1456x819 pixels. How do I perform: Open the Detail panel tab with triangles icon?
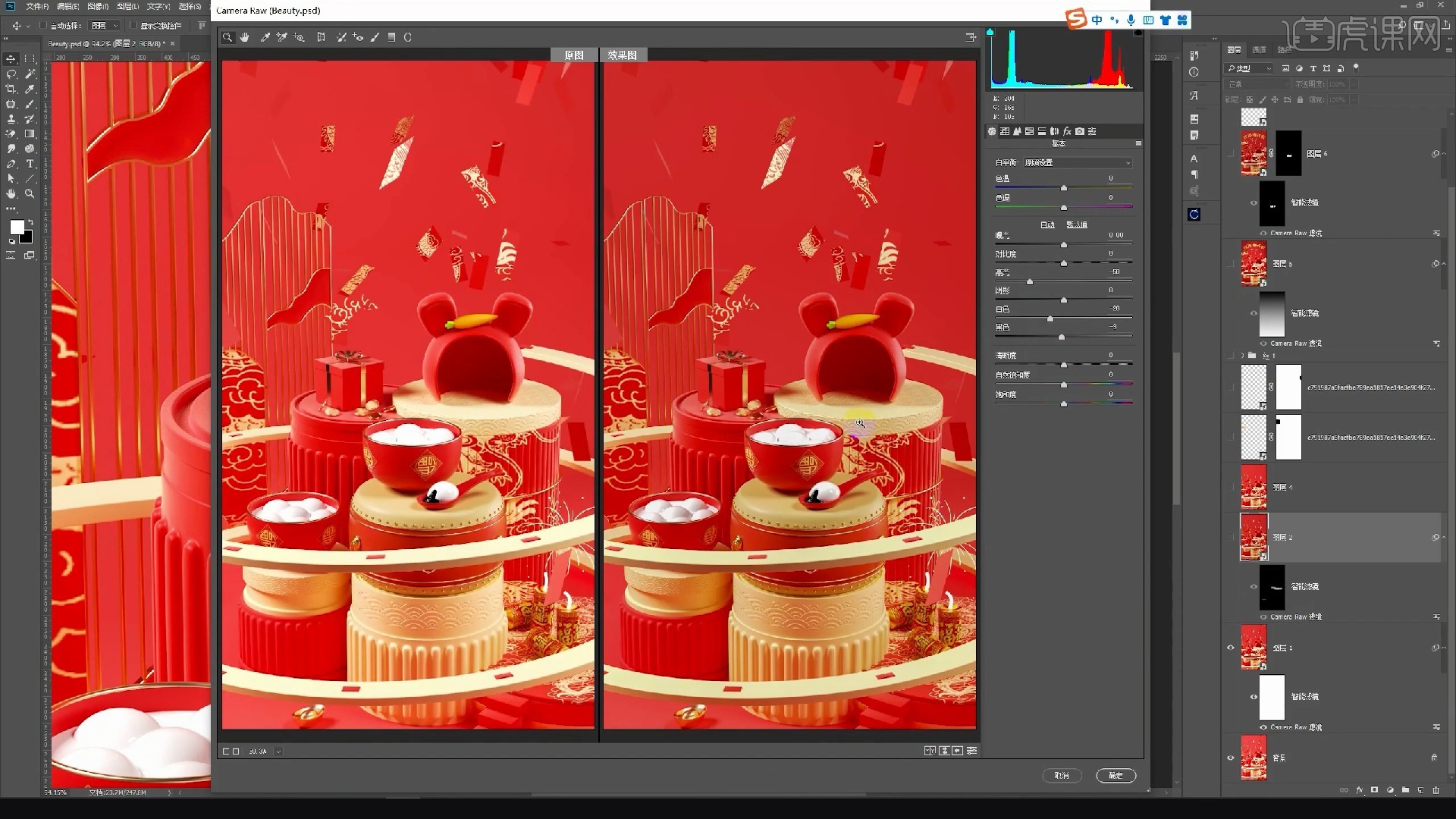[1017, 131]
